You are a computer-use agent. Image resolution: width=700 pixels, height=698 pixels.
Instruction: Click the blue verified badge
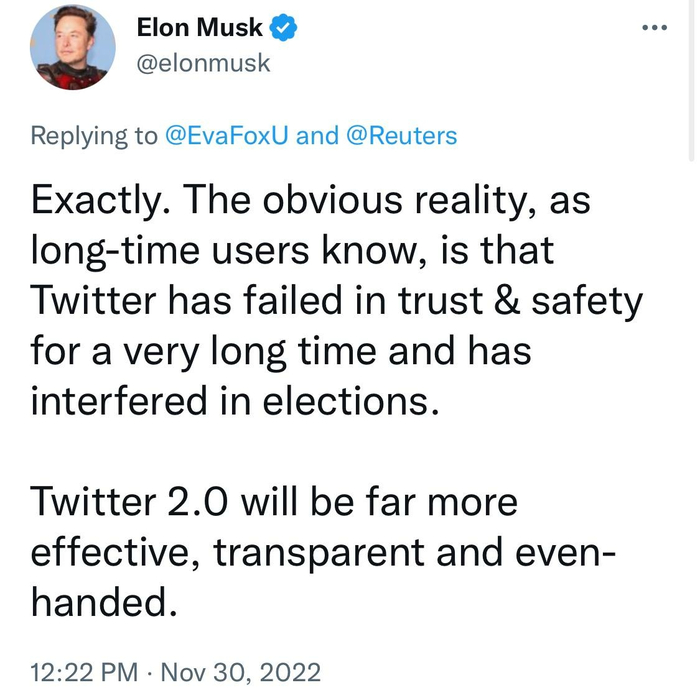click(x=284, y=29)
